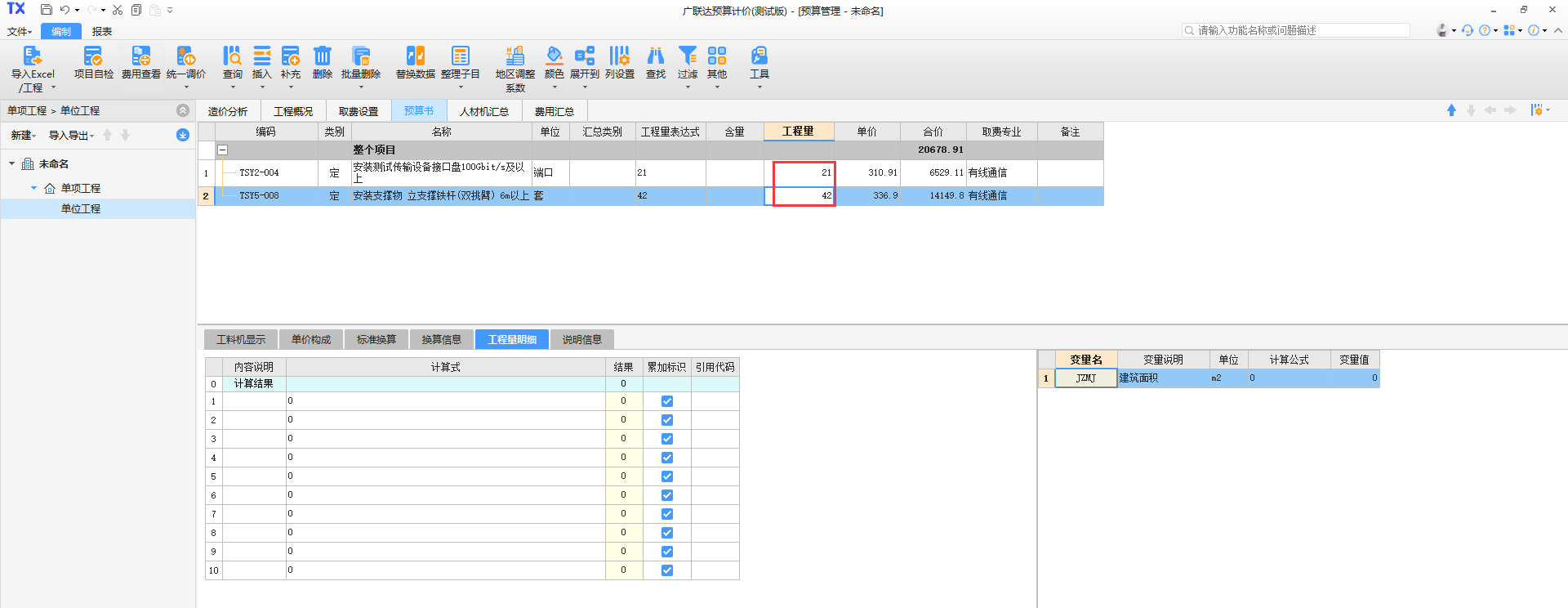Toggle the 累加标识 checkbox in row 5
Screen dimensions: 1568x608
point(667,476)
